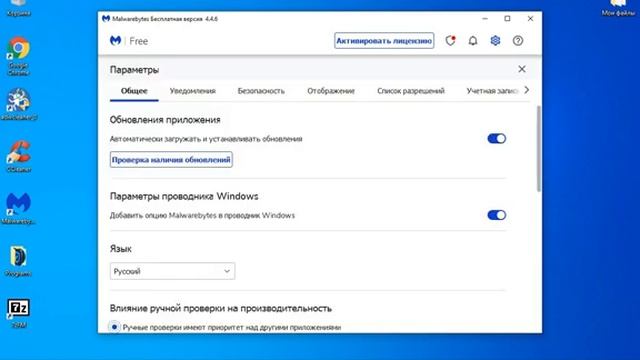Select manual scans priority over other applications
This screenshot has height=360, width=640.
pyautogui.click(x=114, y=327)
